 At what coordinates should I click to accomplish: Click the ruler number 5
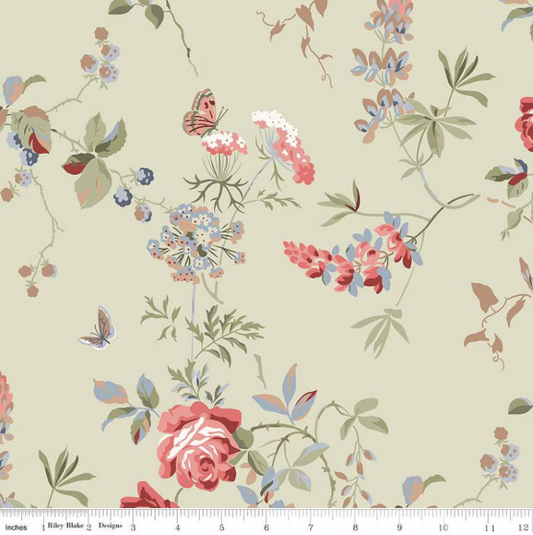(222, 527)
